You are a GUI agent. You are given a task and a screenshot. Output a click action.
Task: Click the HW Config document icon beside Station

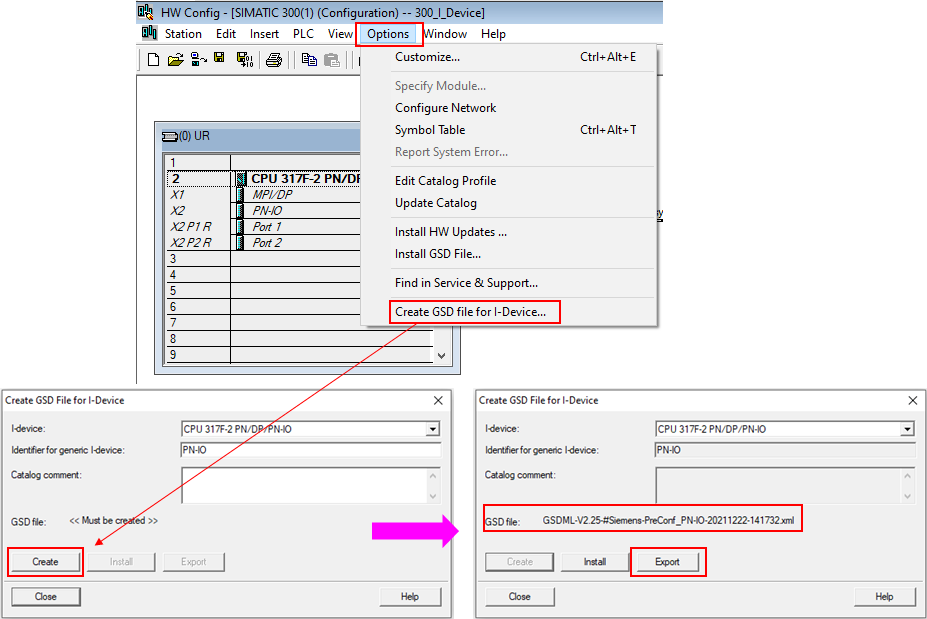(x=150, y=33)
